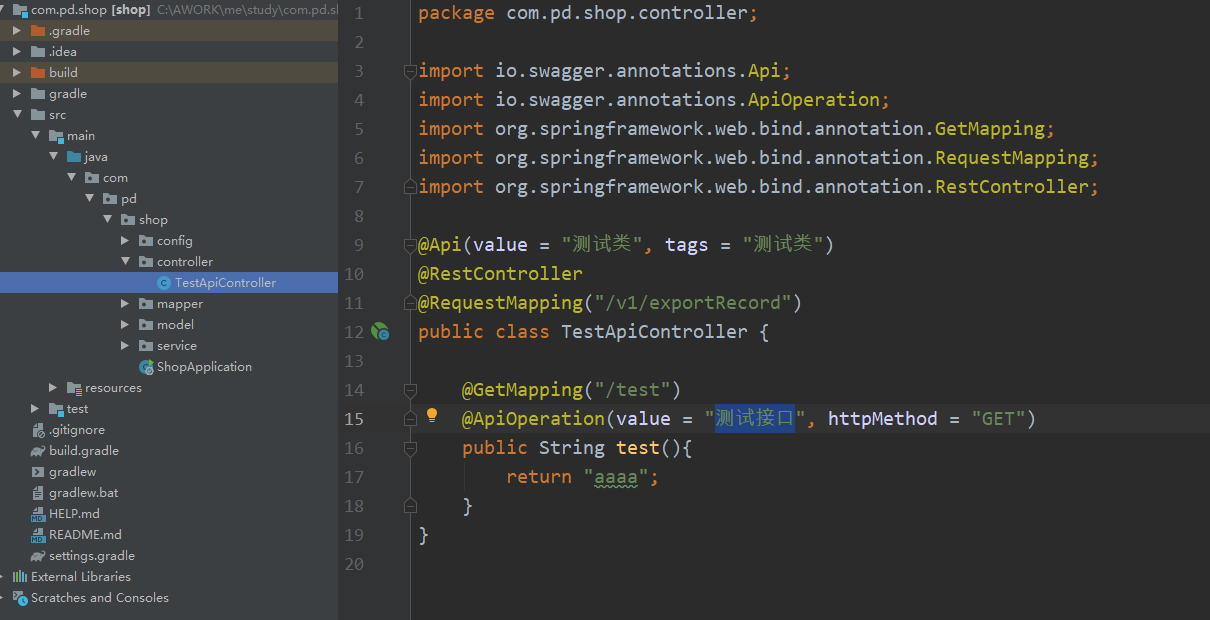
Task: Click the orange build folder icon
Action: pyautogui.click(x=38, y=73)
